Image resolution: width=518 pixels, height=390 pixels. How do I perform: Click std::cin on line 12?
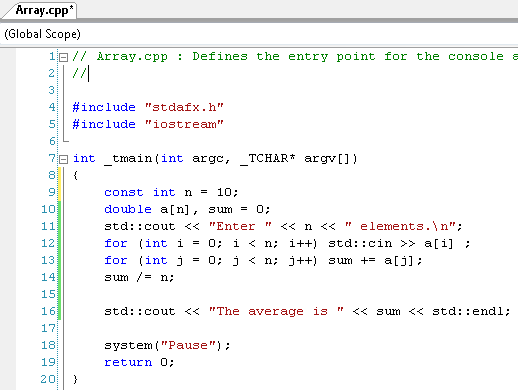360,243
